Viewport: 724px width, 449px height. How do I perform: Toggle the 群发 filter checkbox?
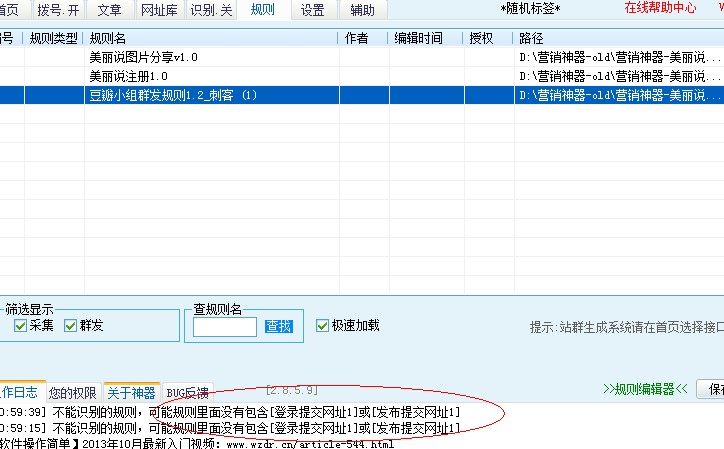[x=71, y=326]
